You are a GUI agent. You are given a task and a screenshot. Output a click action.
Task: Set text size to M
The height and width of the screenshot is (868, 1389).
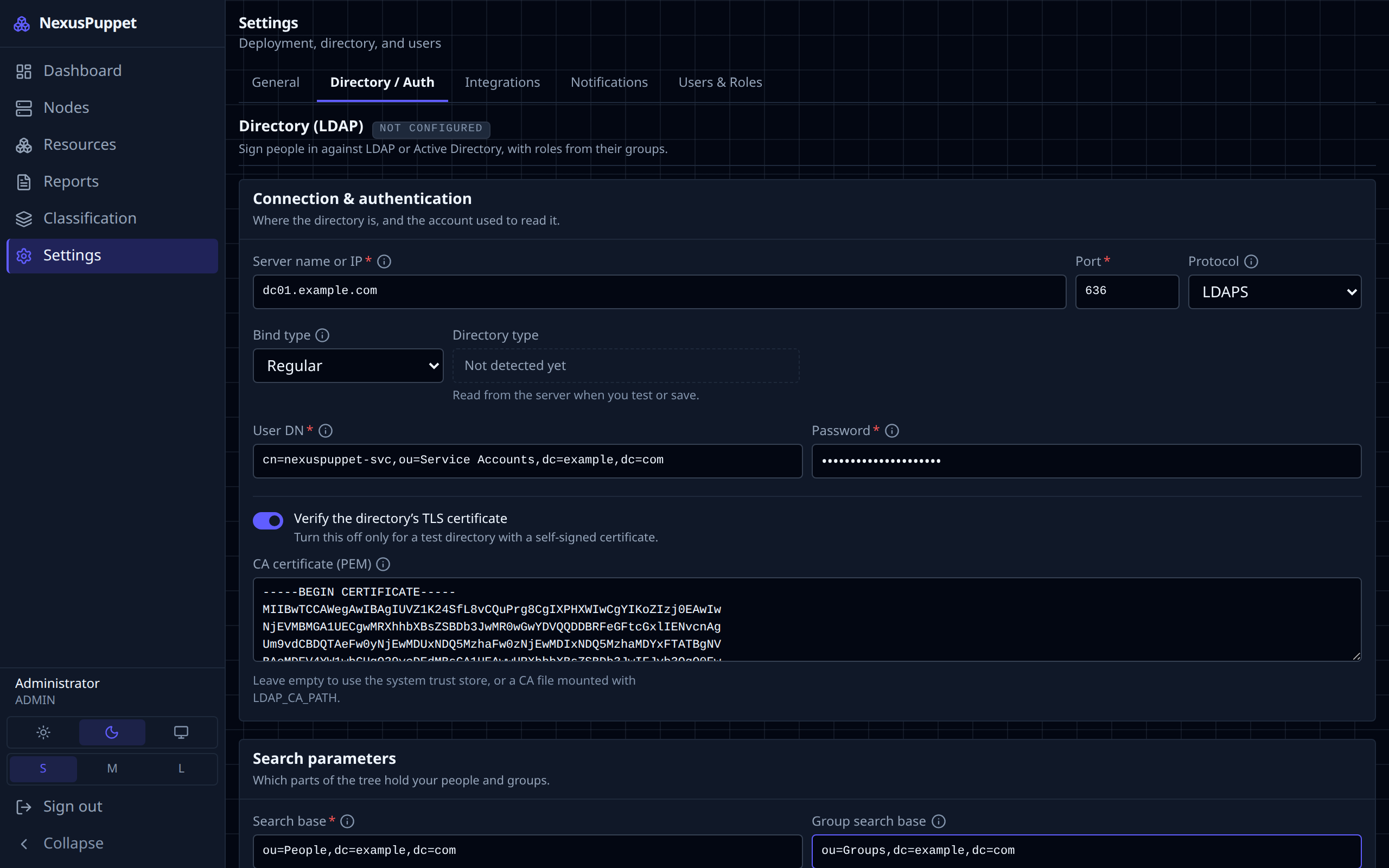click(112, 769)
